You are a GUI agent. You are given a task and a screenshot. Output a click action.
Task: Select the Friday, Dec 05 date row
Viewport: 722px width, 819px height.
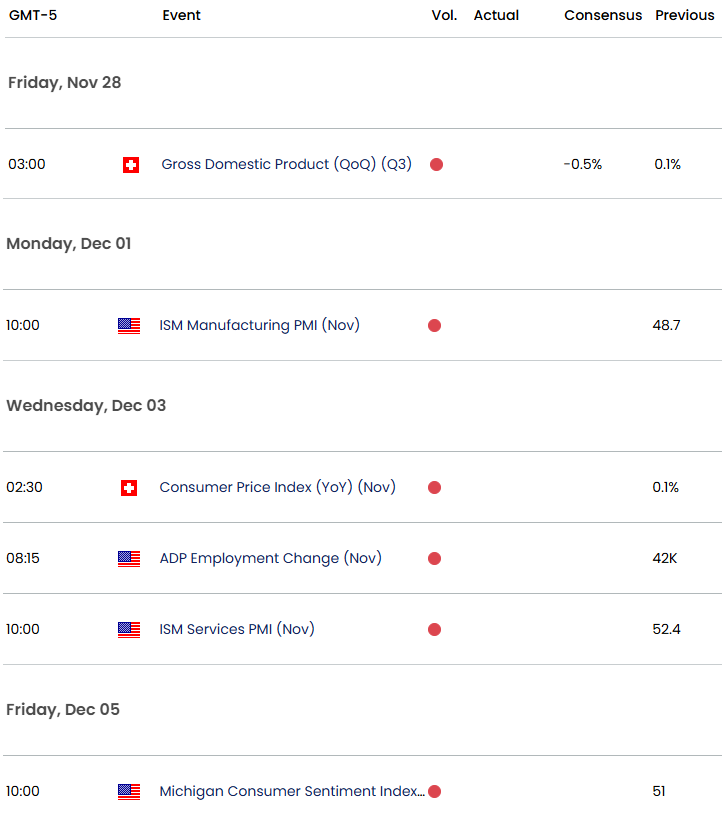63,709
